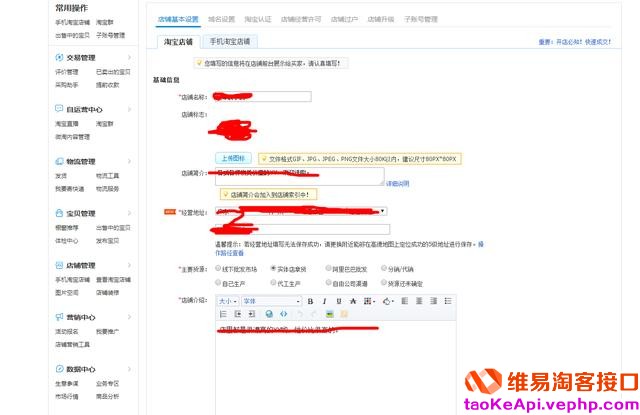Insert a hyperlink using the globe icon
Image resolution: width=640 pixels, height=415 pixels.
coord(269,314)
